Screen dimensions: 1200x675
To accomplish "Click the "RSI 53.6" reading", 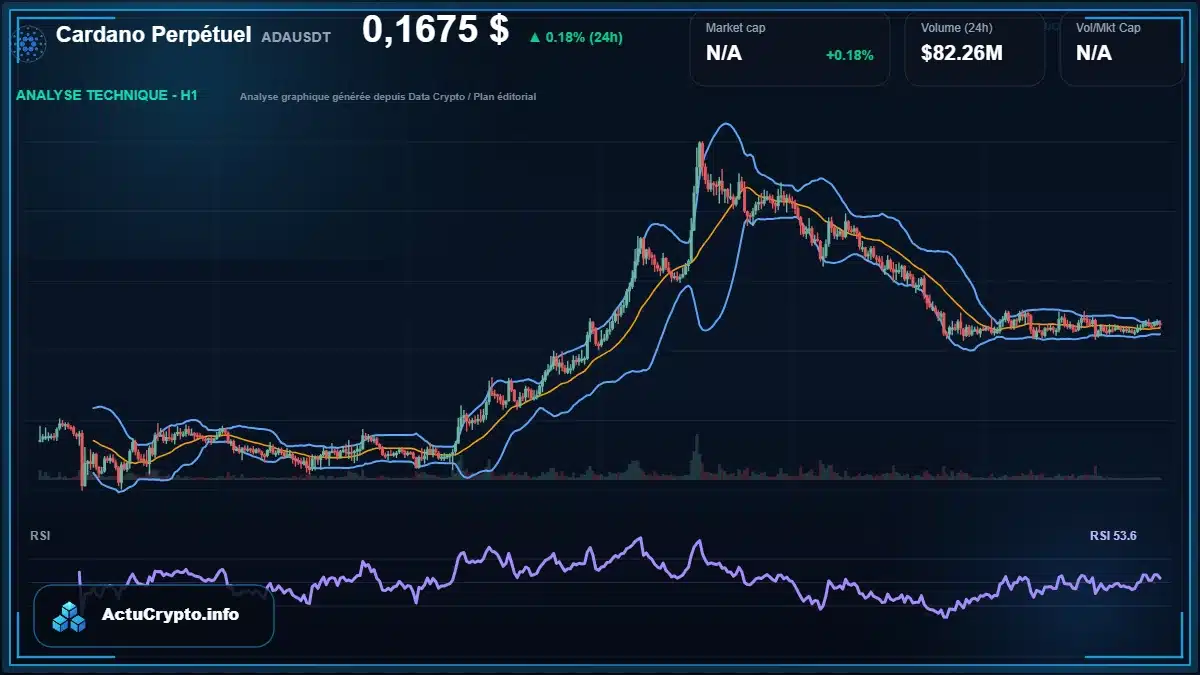I will [x=1113, y=536].
